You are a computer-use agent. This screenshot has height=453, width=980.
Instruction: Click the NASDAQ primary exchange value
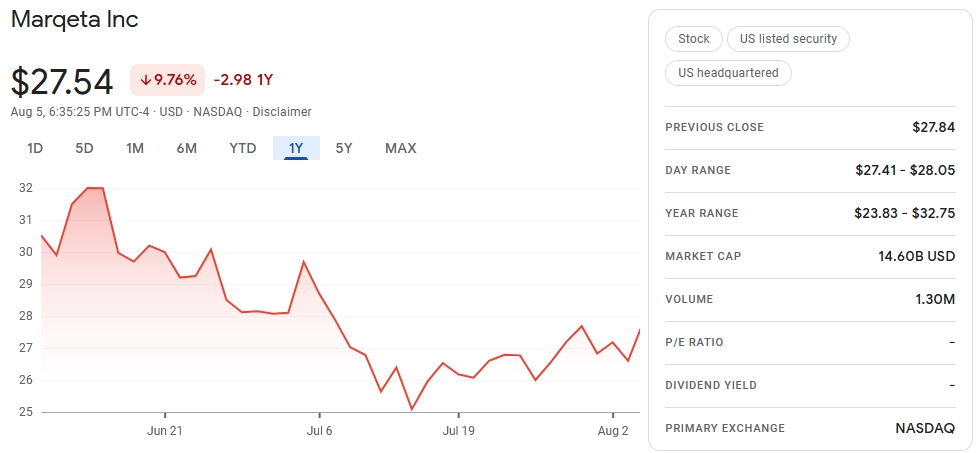coord(925,429)
